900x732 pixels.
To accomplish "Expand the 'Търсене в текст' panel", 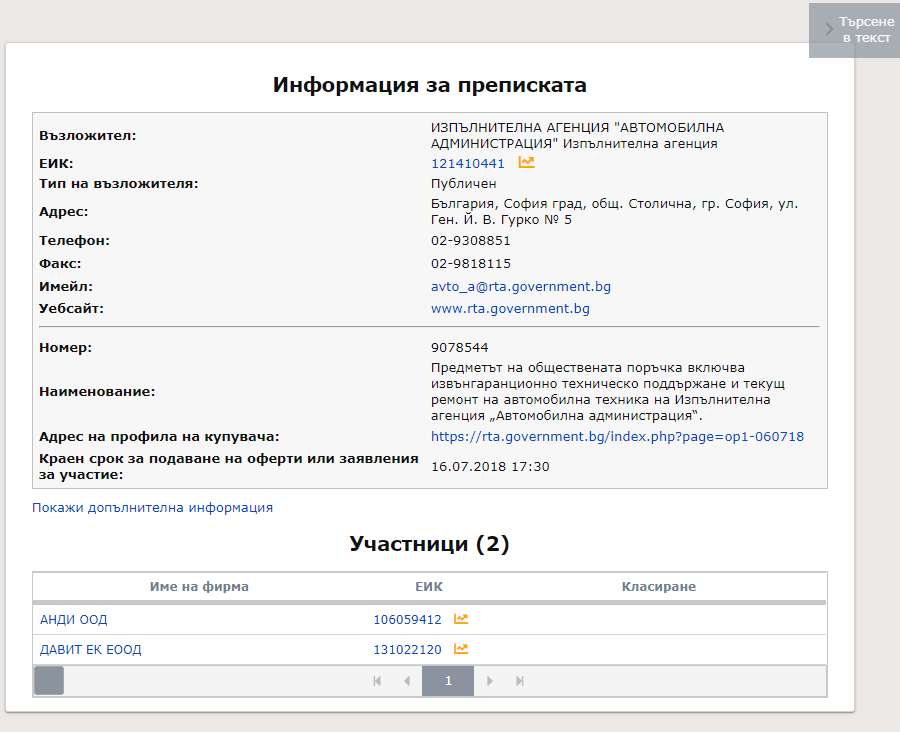I will click(x=855, y=30).
